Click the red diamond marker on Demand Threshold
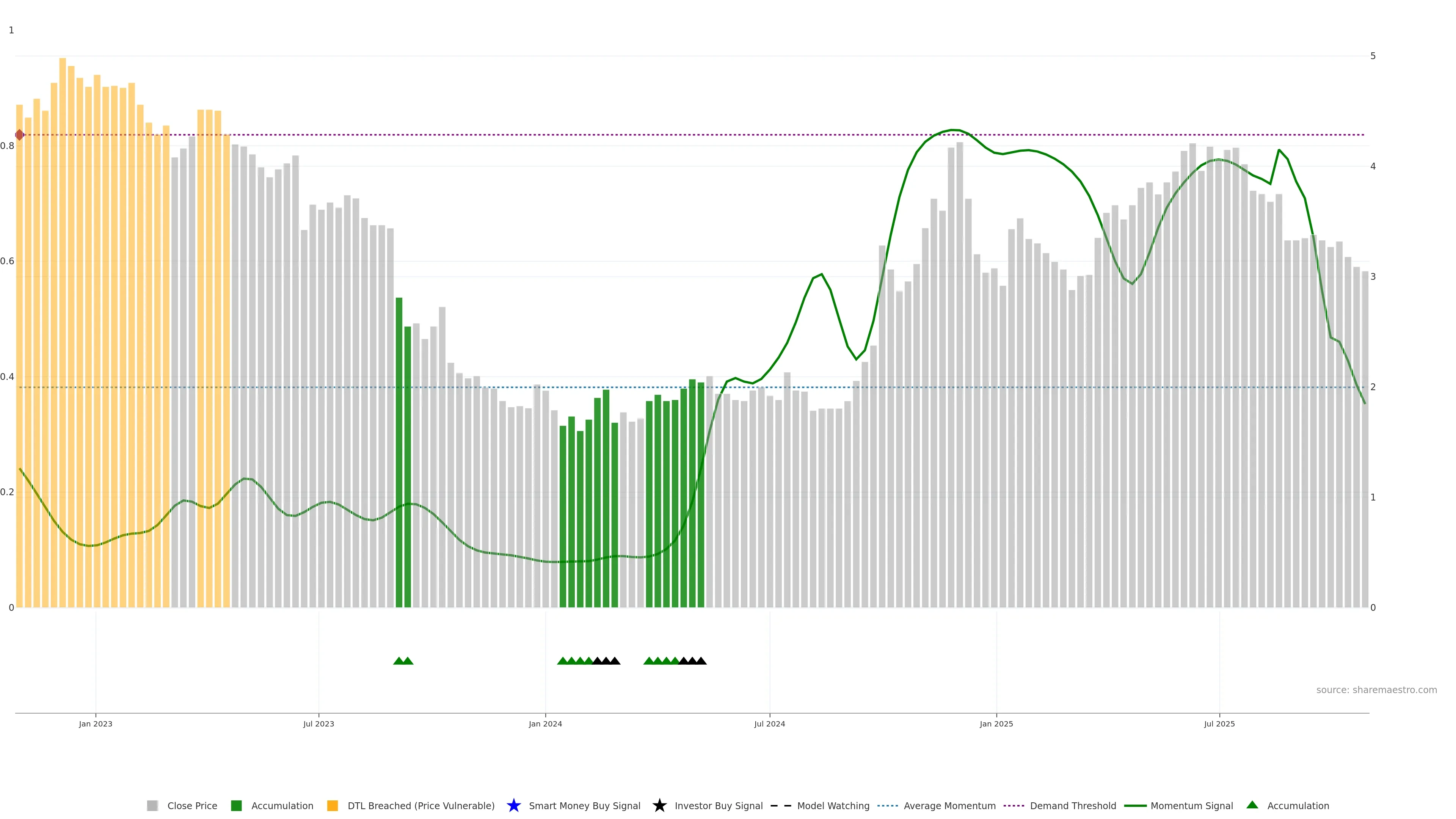Screen dimensions: 1456x819 pos(20,135)
